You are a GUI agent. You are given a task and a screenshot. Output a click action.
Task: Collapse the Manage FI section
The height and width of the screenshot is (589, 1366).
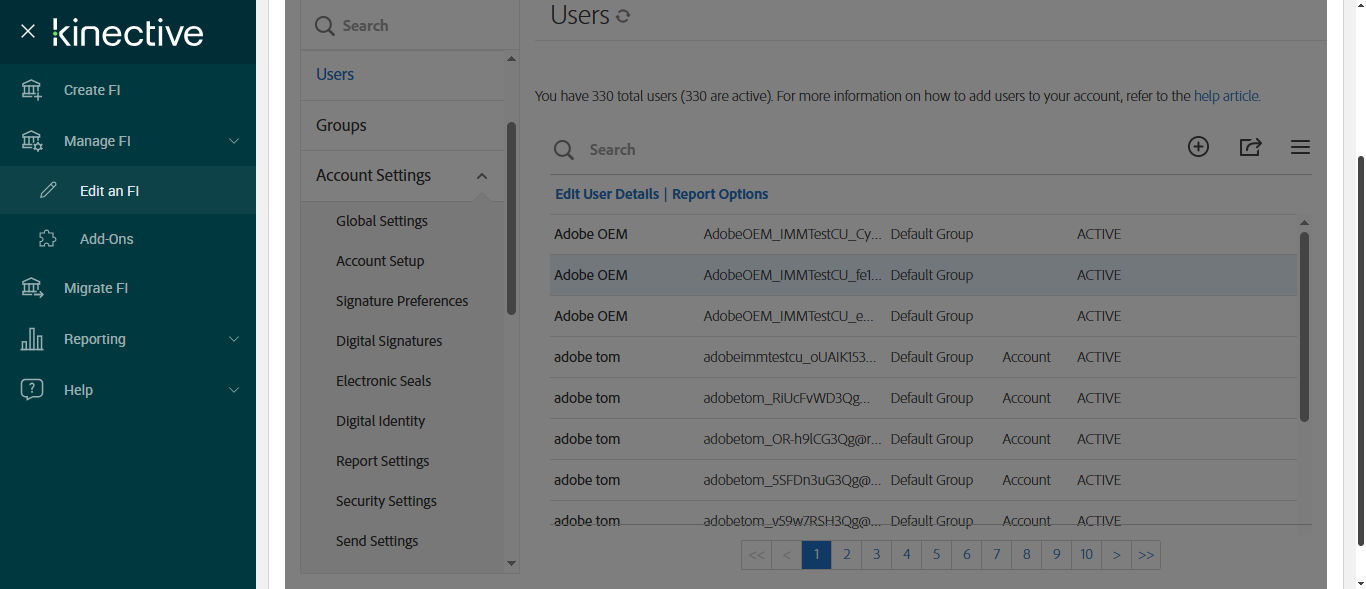pyautogui.click(x=234, y=141)
